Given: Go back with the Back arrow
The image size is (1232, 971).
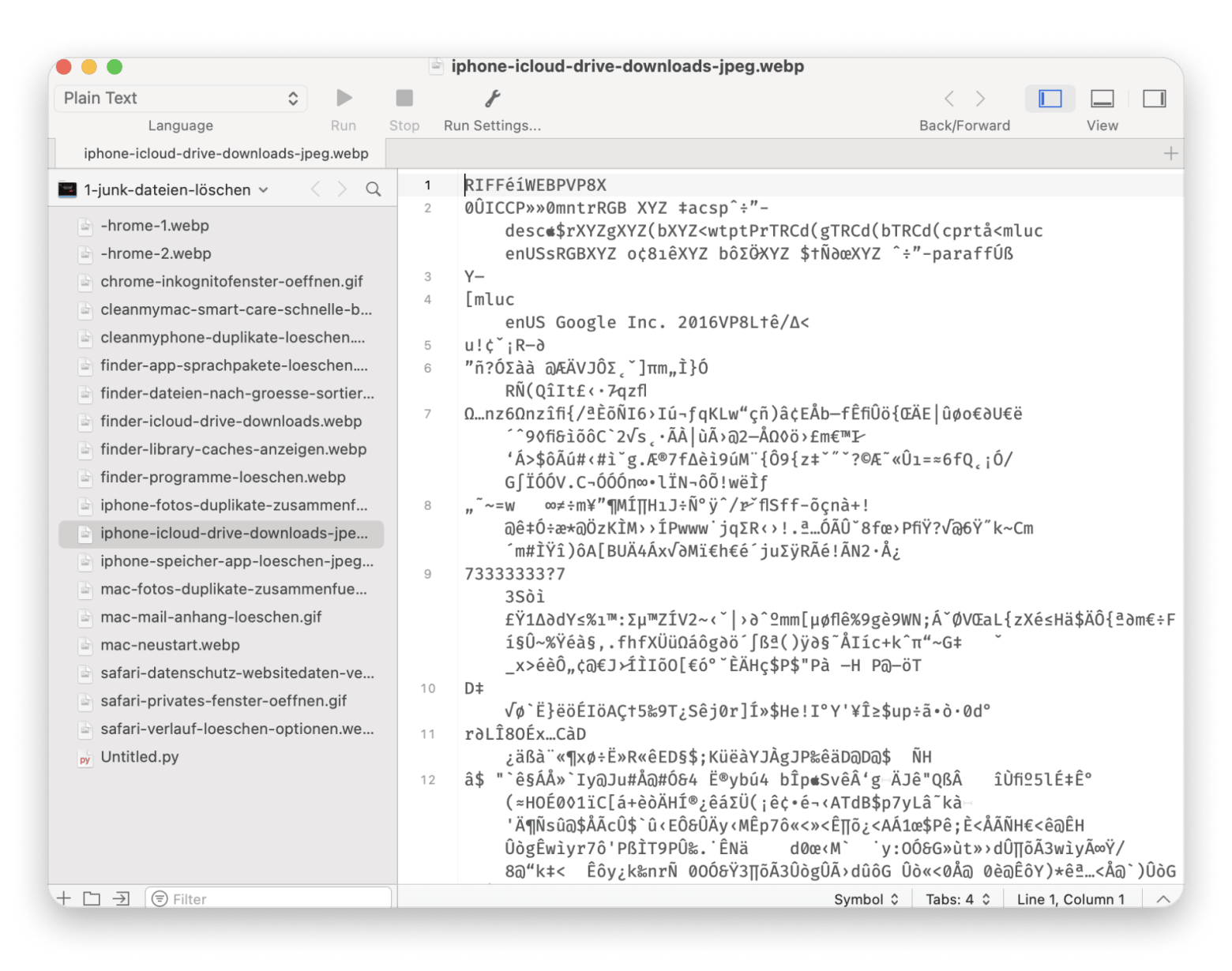Looking at the screenshot, I should [x=949, y=99].
